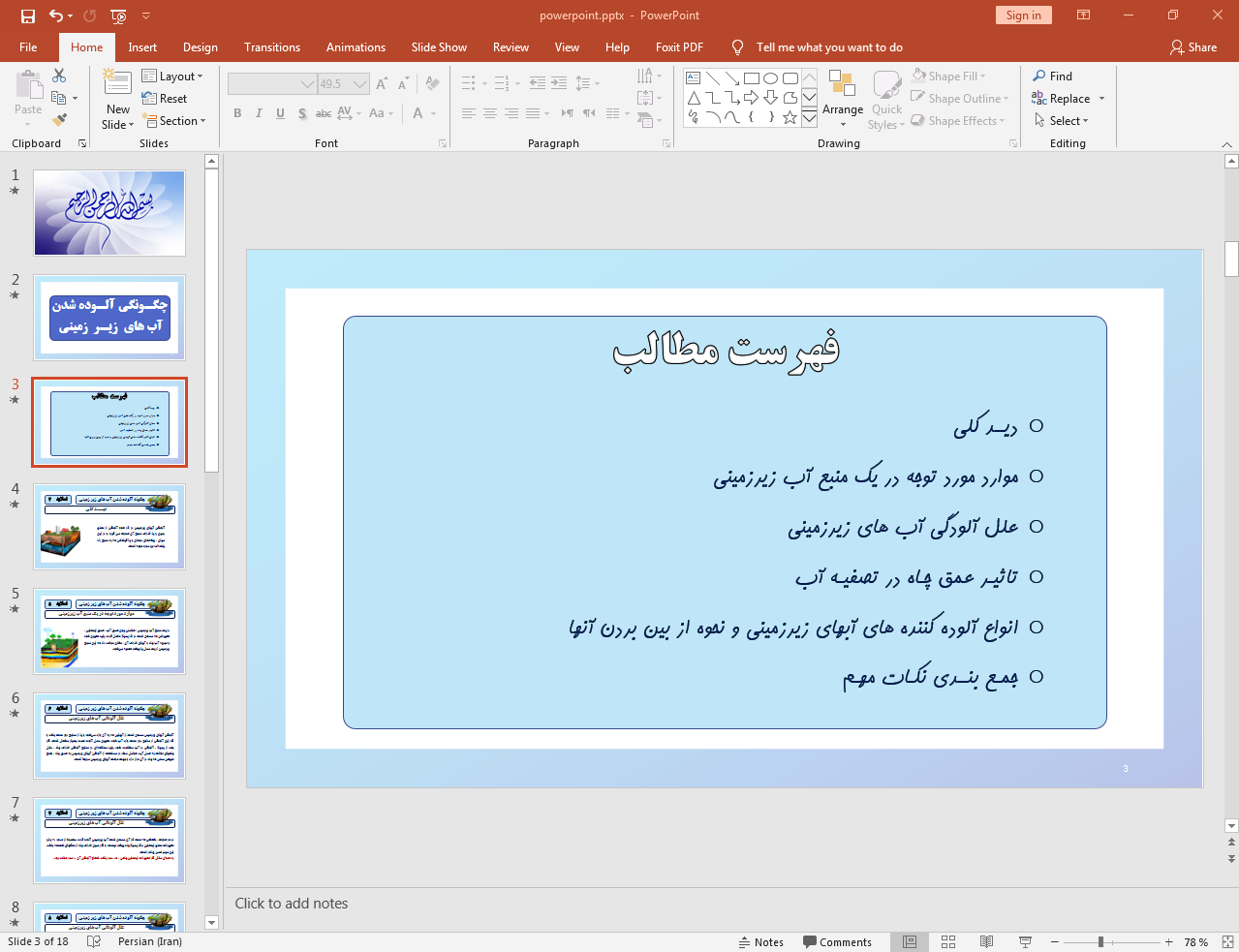Toggle the Notes pane from the status bar
This screenshot has width=1239, height=952.
tap(761, 941)
